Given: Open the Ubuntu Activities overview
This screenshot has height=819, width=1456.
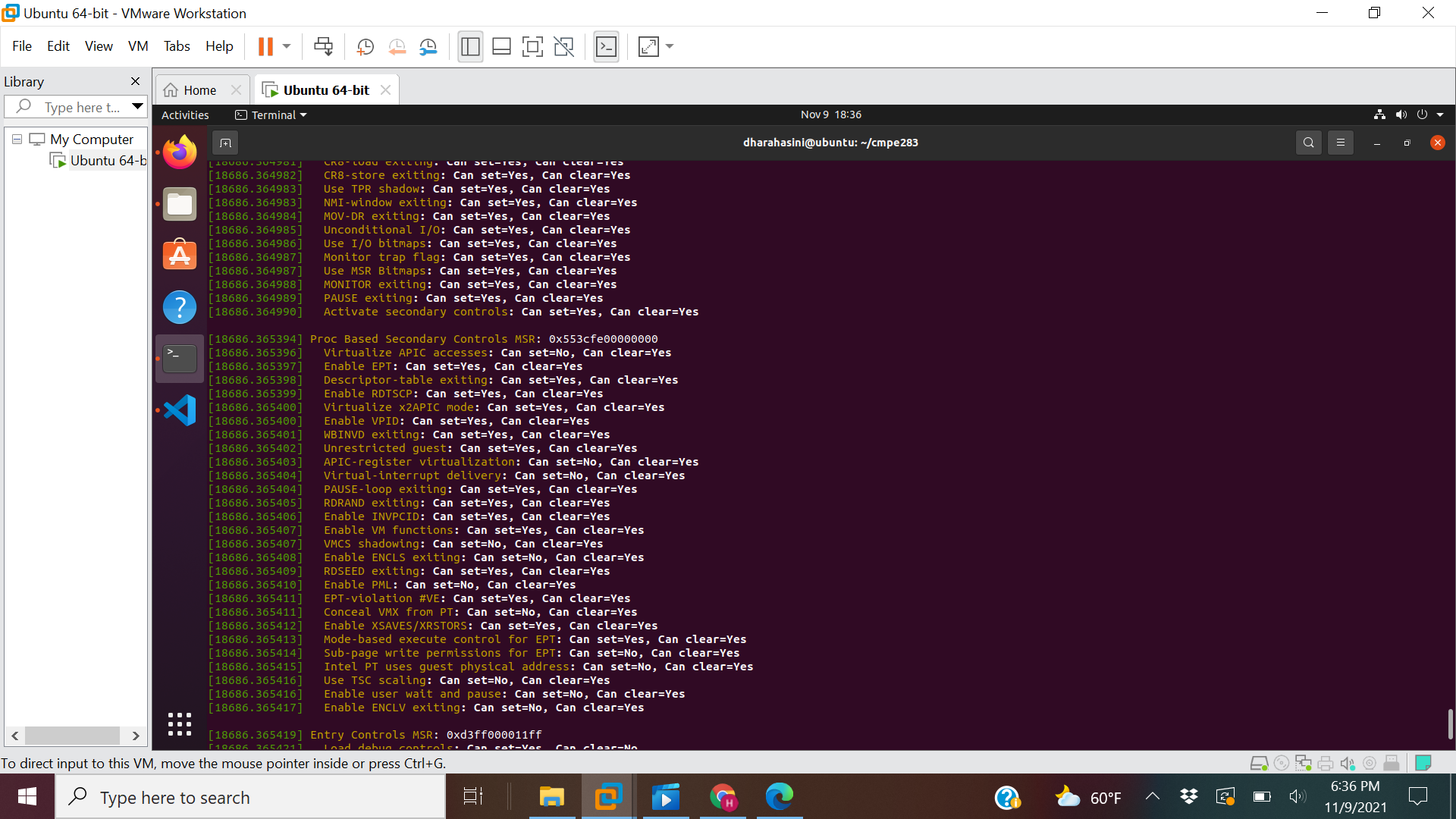Looking at the screenshot, I should (x=185, y=115).
